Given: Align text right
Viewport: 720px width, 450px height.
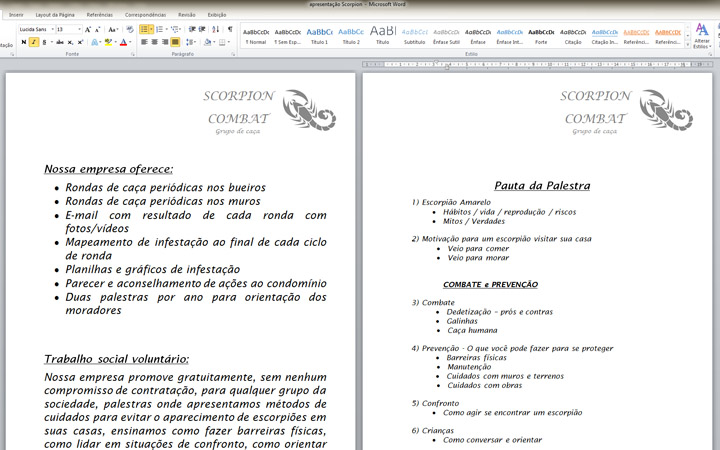Looking at the screenshot, I should [x=165, y=42].
